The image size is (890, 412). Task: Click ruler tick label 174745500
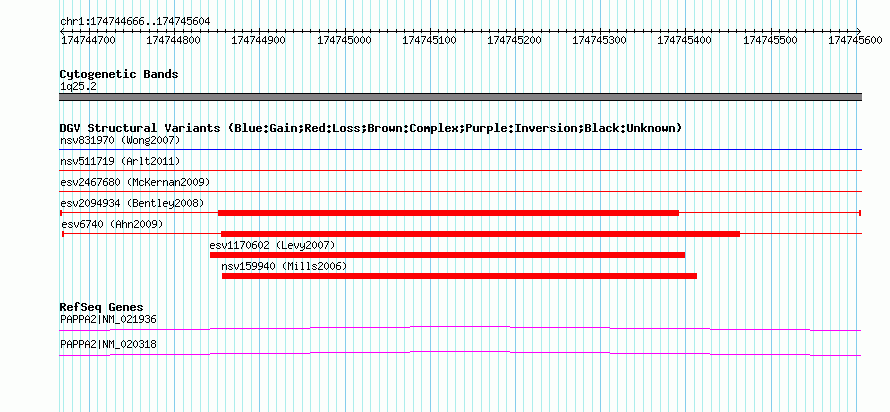(x=770, y=40)
